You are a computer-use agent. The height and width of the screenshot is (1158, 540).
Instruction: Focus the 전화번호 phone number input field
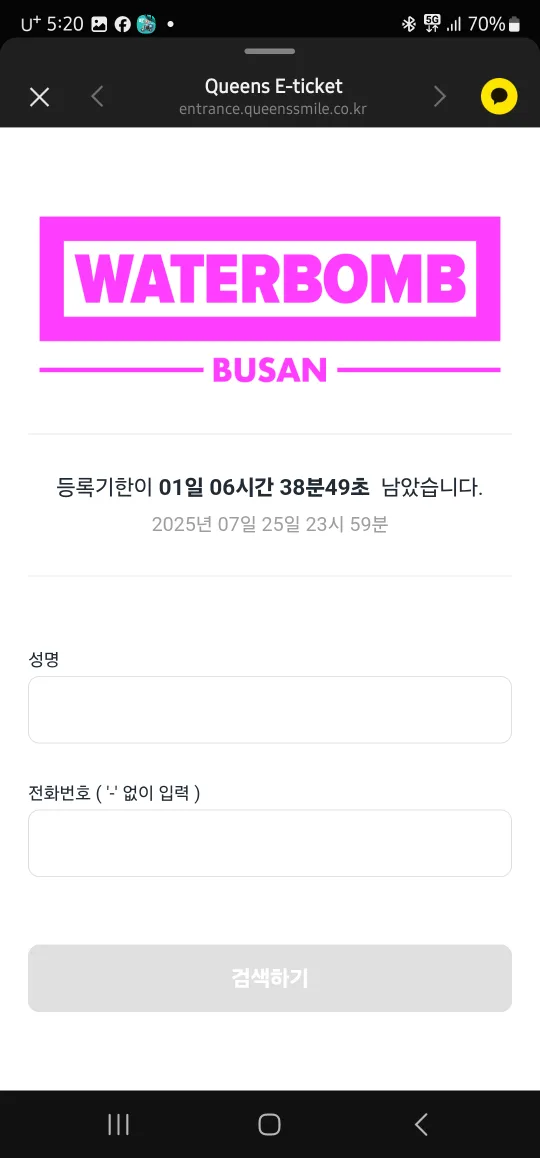click(270, 843)
